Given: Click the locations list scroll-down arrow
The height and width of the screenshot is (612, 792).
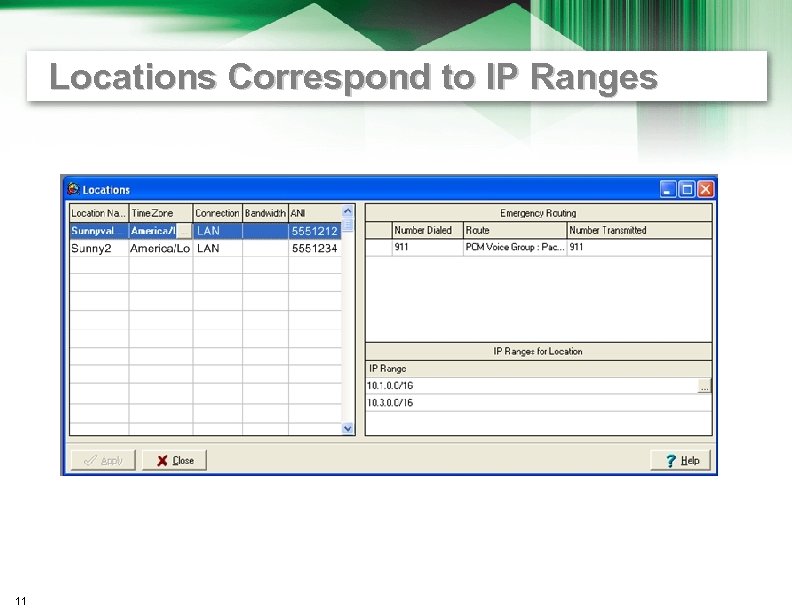Looking at the screenshot, I should [348, 428].
